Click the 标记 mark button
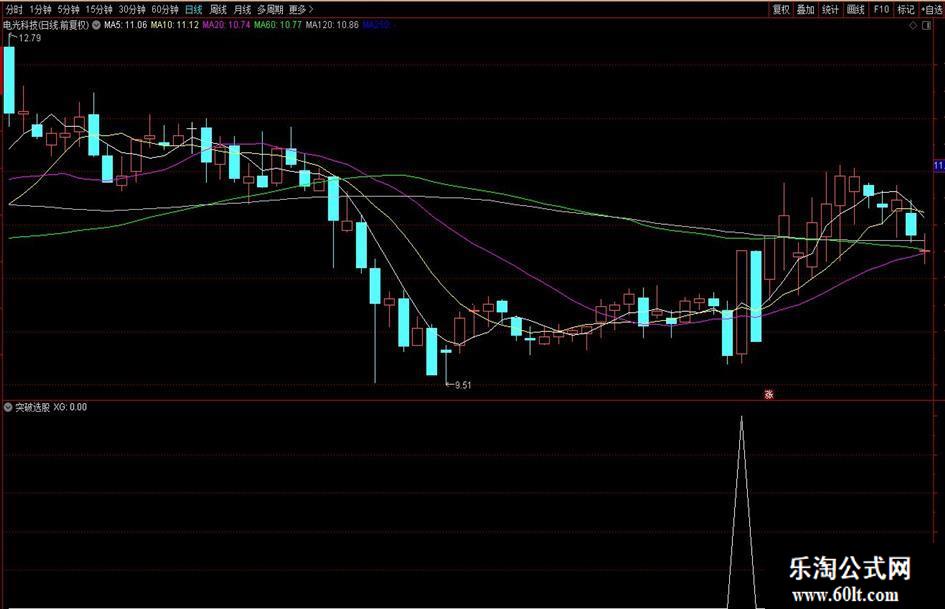The height and width of the screenshot is (609, 945). point(906,10)
